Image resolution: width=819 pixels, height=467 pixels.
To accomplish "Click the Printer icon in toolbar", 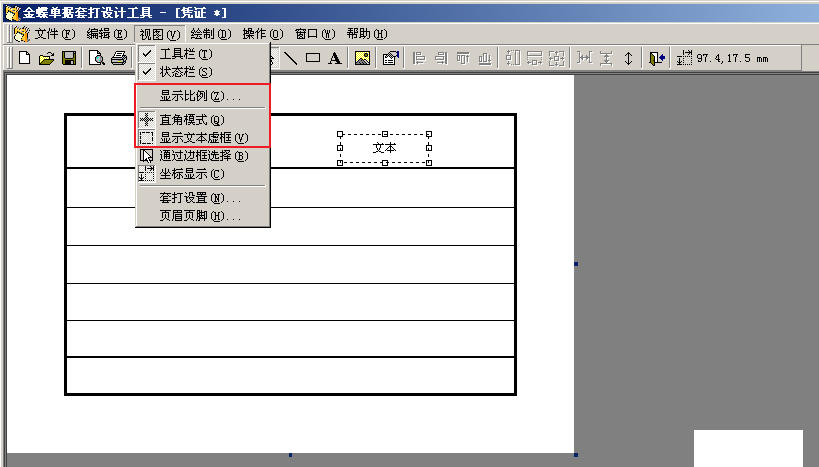I will (119, 58).
